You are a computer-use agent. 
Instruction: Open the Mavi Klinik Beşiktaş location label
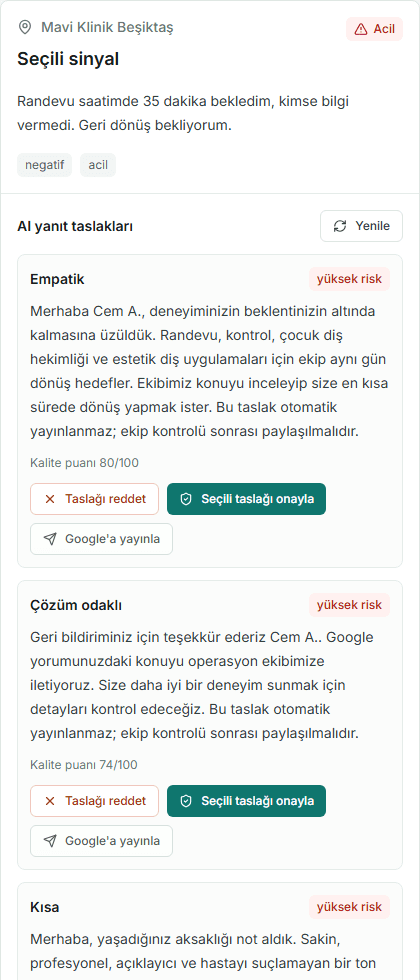click(107, 28)
